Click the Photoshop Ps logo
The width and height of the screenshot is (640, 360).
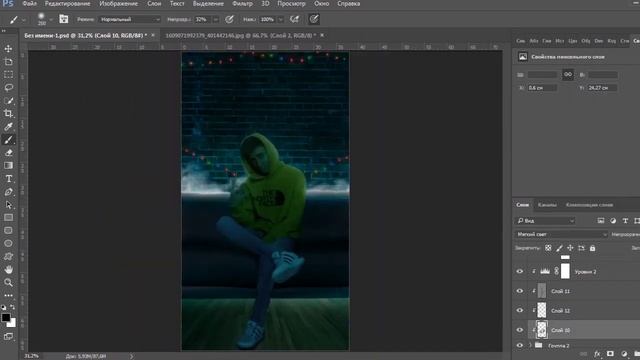[x=8, y=4]
